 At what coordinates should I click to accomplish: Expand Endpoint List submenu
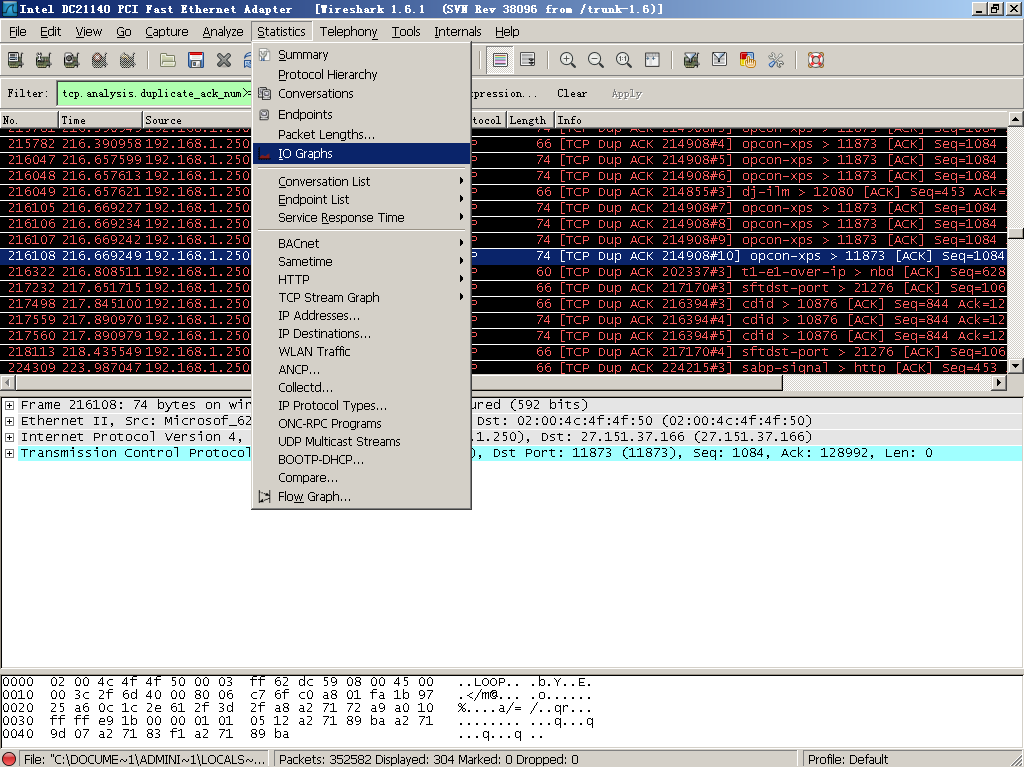[361, 199]
